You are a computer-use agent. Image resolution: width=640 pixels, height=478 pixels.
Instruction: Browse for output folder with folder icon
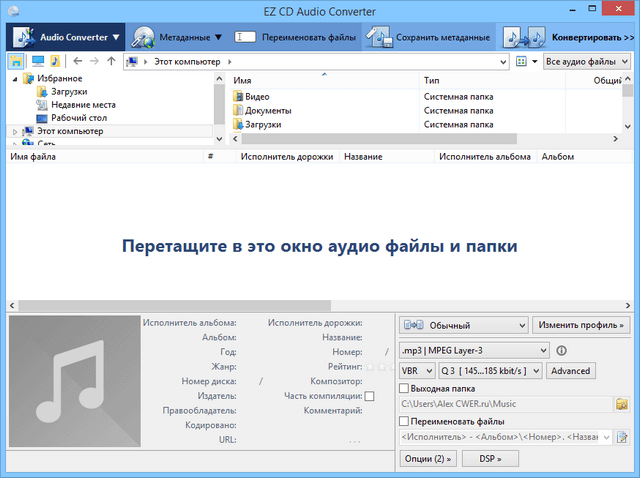click(x=621, y=404)
